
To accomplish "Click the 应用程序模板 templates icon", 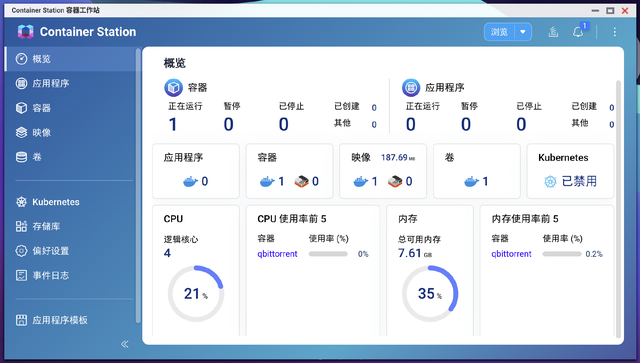I will pyautogui.click(x=21, y=320).
